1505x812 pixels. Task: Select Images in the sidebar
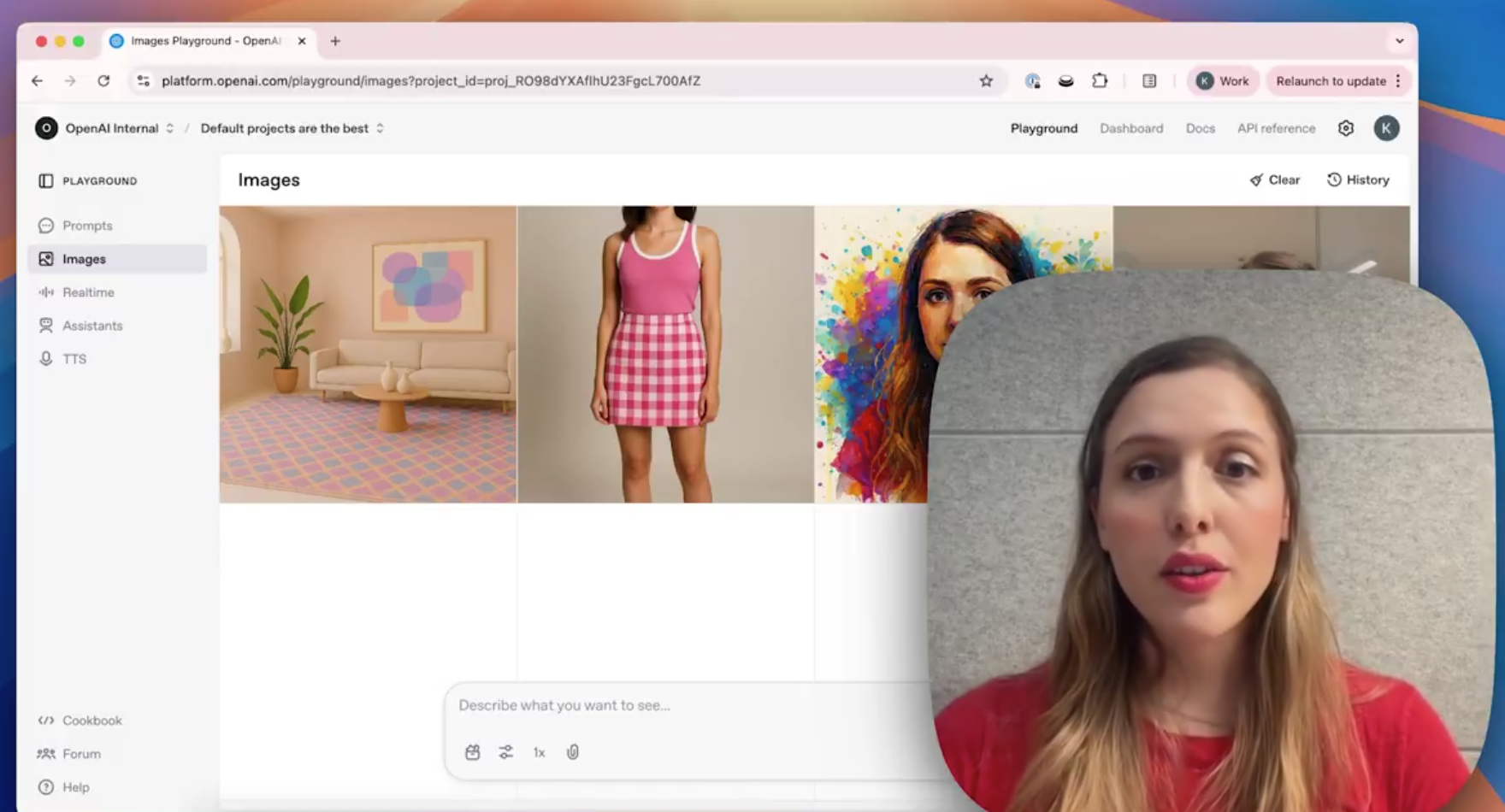coord(117,259)
